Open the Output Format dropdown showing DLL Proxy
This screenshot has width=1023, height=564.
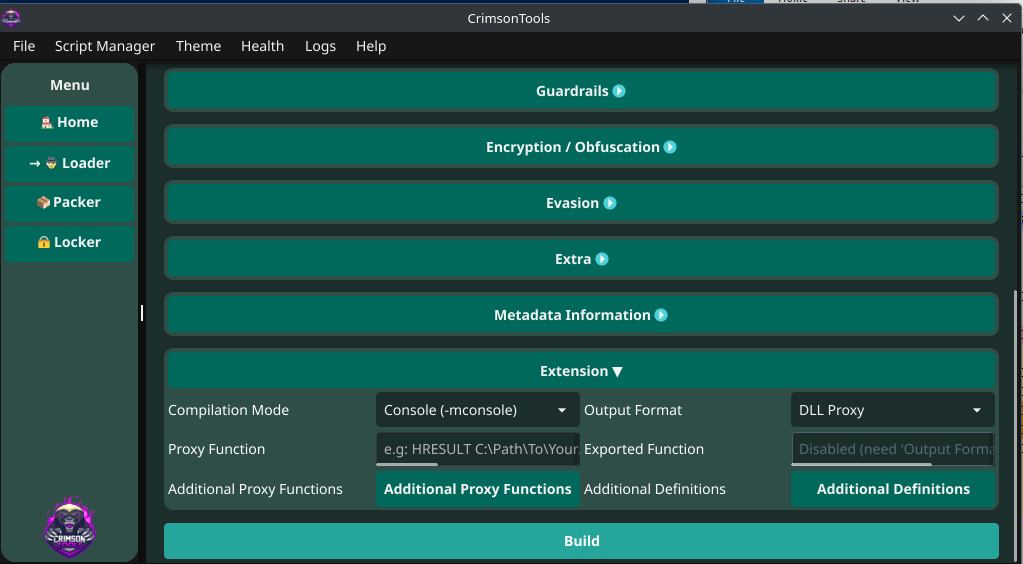click(x=892, y=410)
